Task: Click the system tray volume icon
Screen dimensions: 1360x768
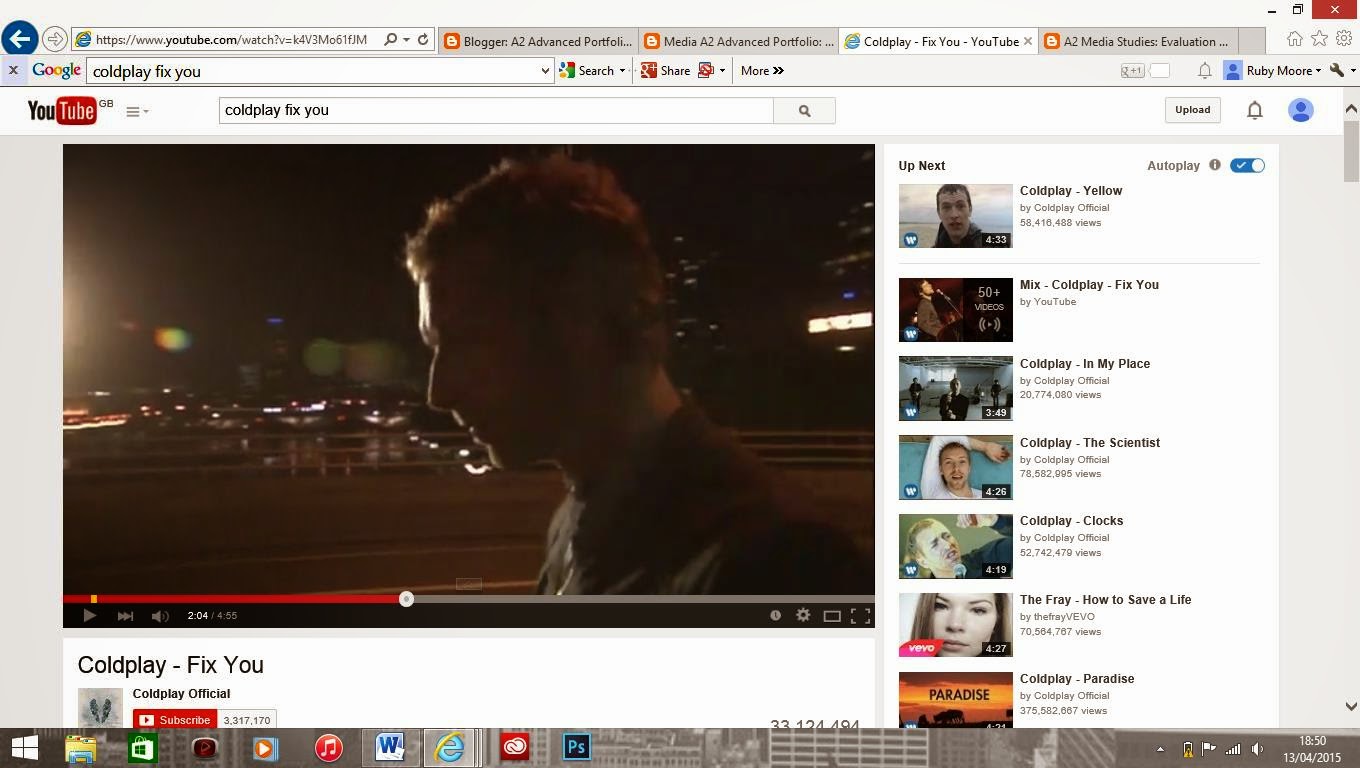Action: 1258,749
